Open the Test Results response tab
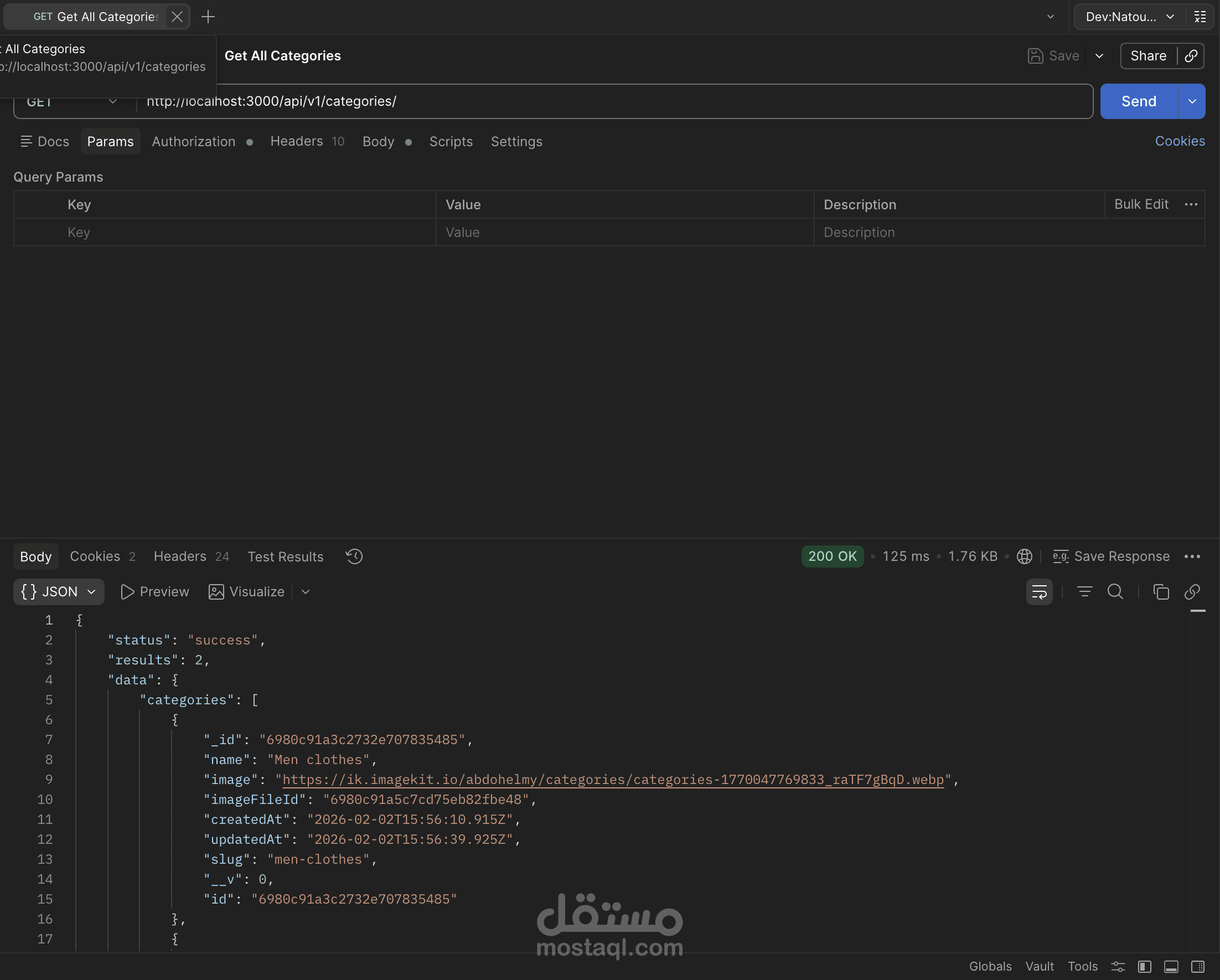This screenshot has height=980, width=1220. [x=285, y=556]
